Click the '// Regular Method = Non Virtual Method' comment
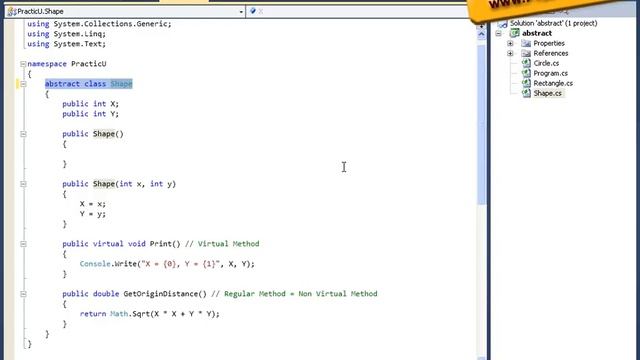 [294, 294]
